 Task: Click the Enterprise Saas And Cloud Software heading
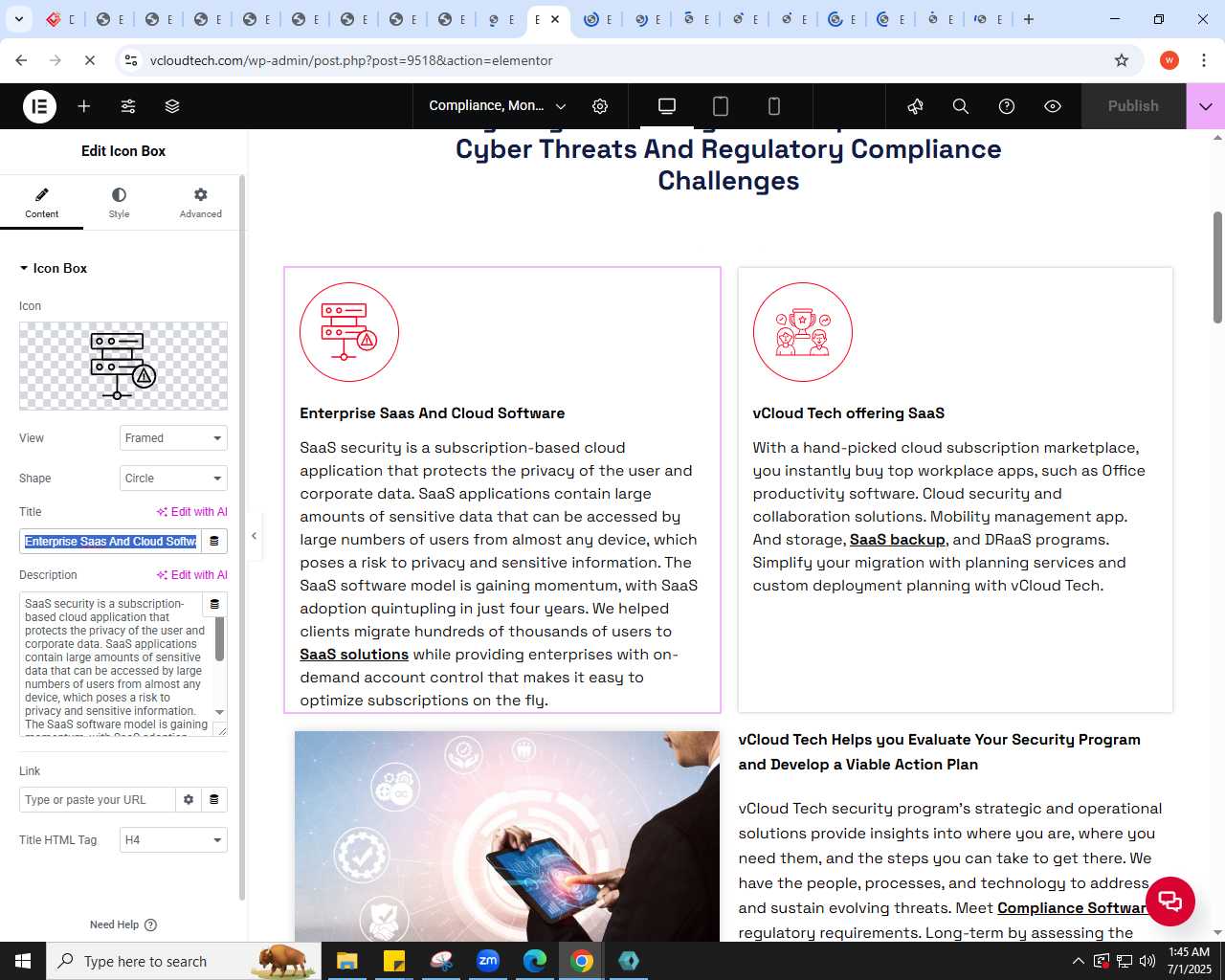pyautogui.click(x=432, y=413)
